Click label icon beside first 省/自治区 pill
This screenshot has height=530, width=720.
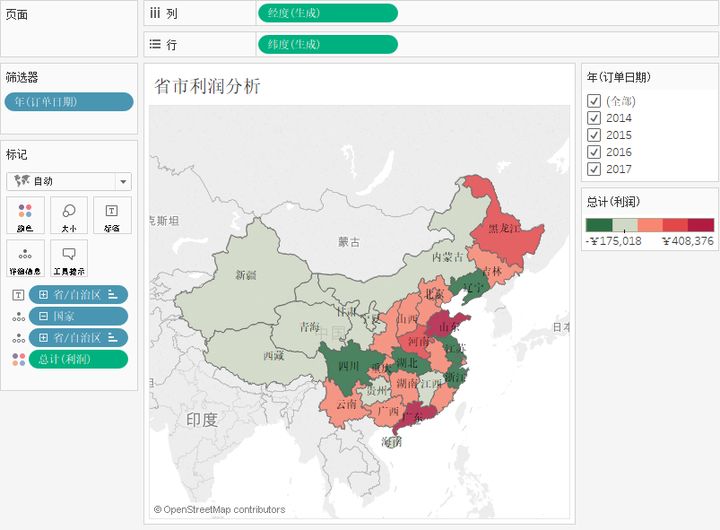click(x=18, y=295)
